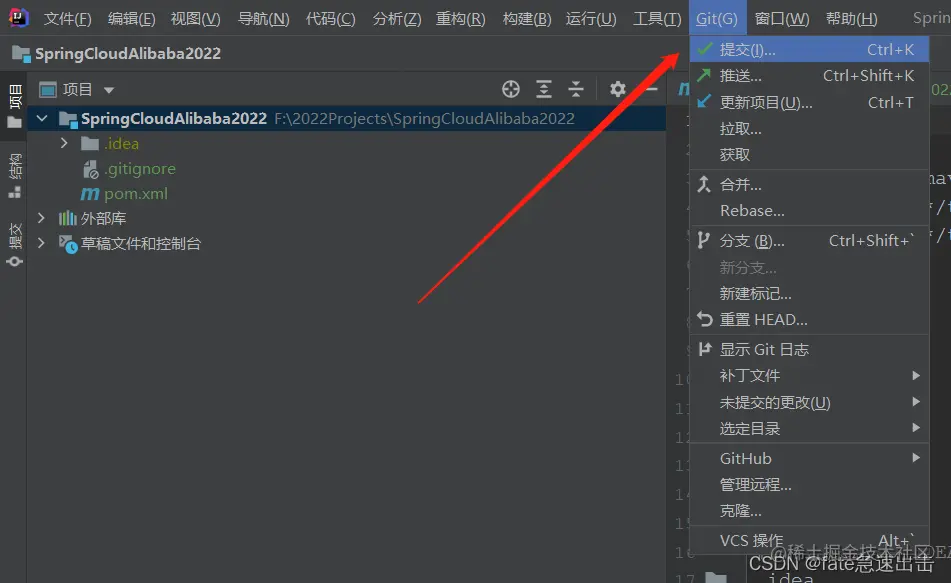Open the 结构 (Structure) sidebar tool icon
This screenshot has height=583, width=951.
click(13, 168)
